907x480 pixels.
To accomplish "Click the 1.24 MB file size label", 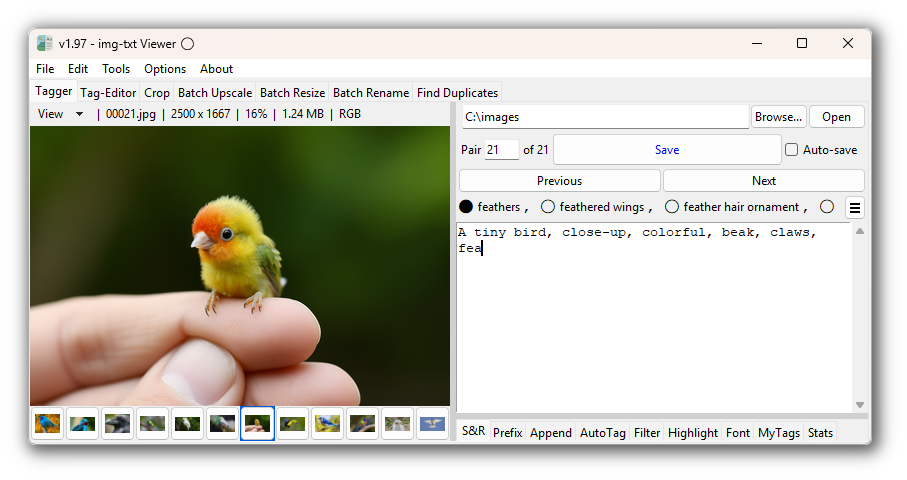I will click(303, 114).
